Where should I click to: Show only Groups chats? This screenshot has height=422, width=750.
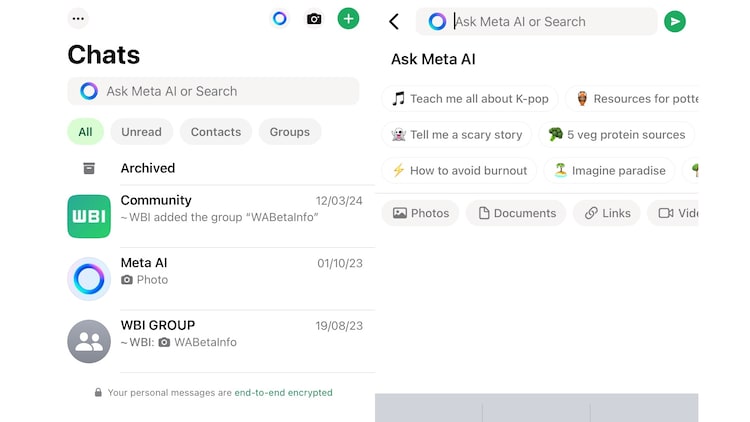point(289,132)
